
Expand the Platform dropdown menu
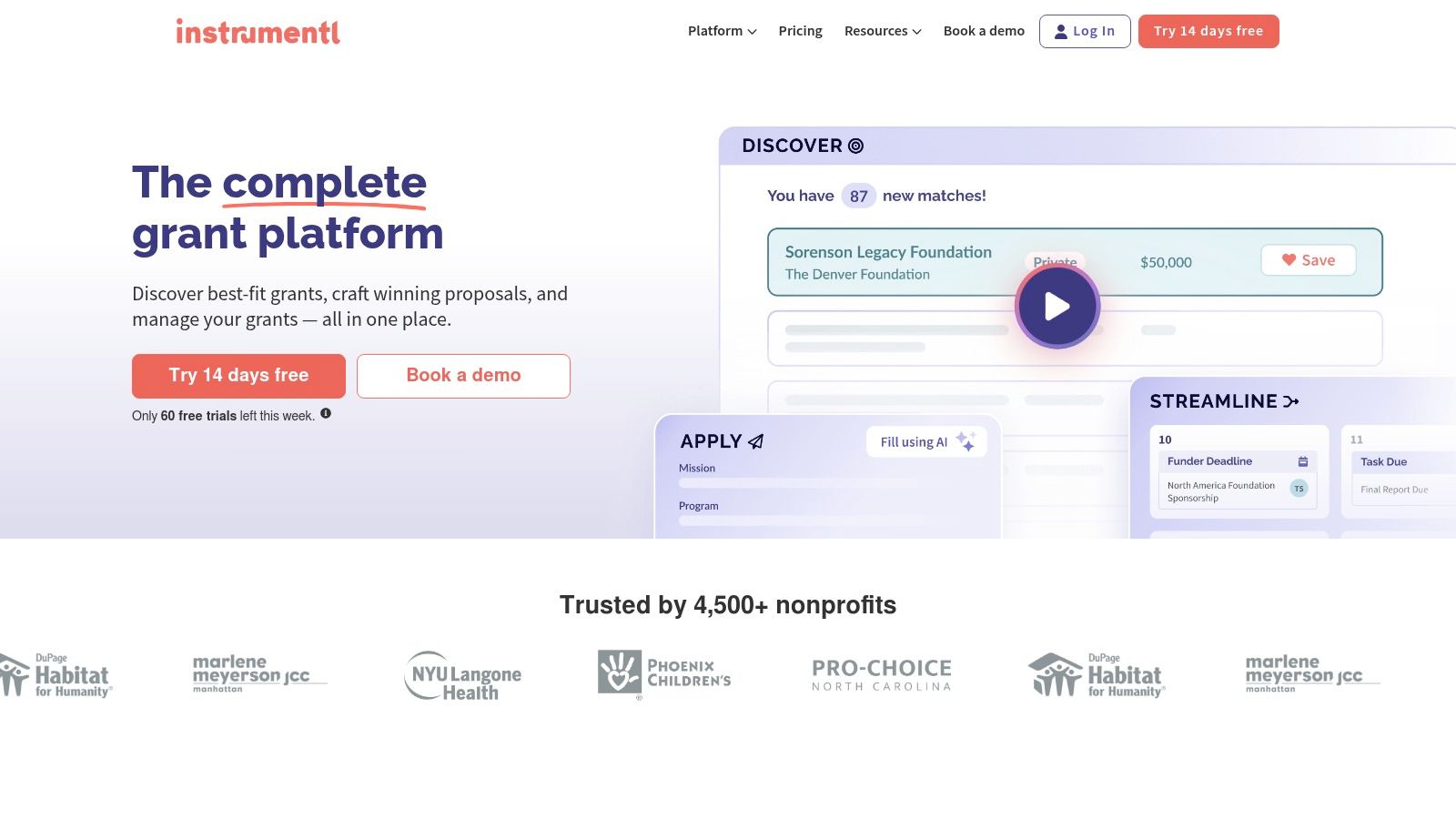[x=722, y=31]
